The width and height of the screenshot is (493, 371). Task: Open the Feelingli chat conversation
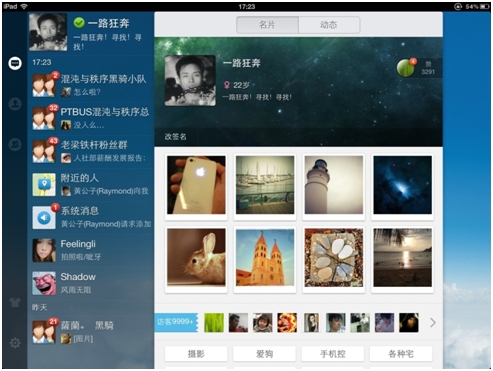coord(91,250)
